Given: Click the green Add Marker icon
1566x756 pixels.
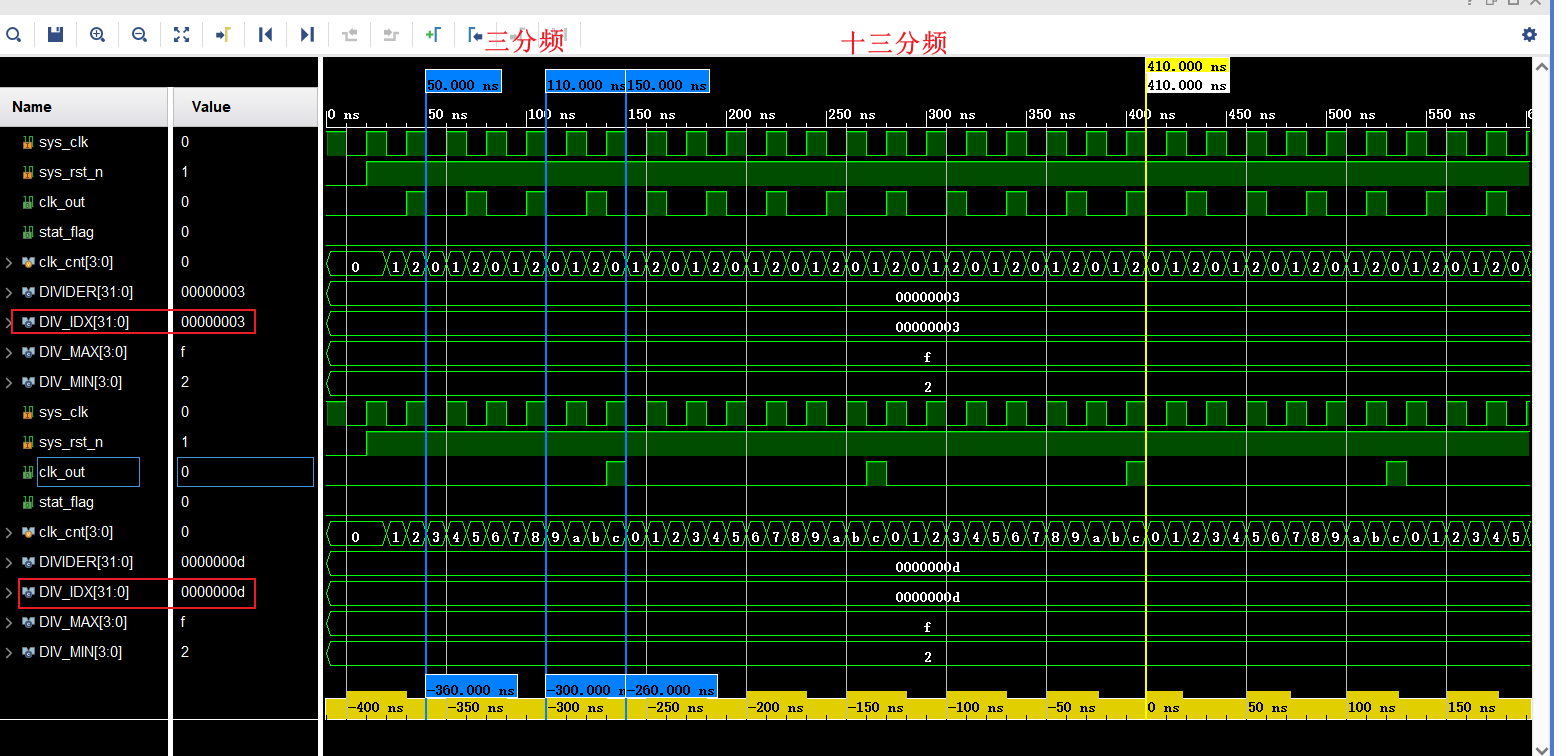Looking at the screenshot, I should point(432,35).
